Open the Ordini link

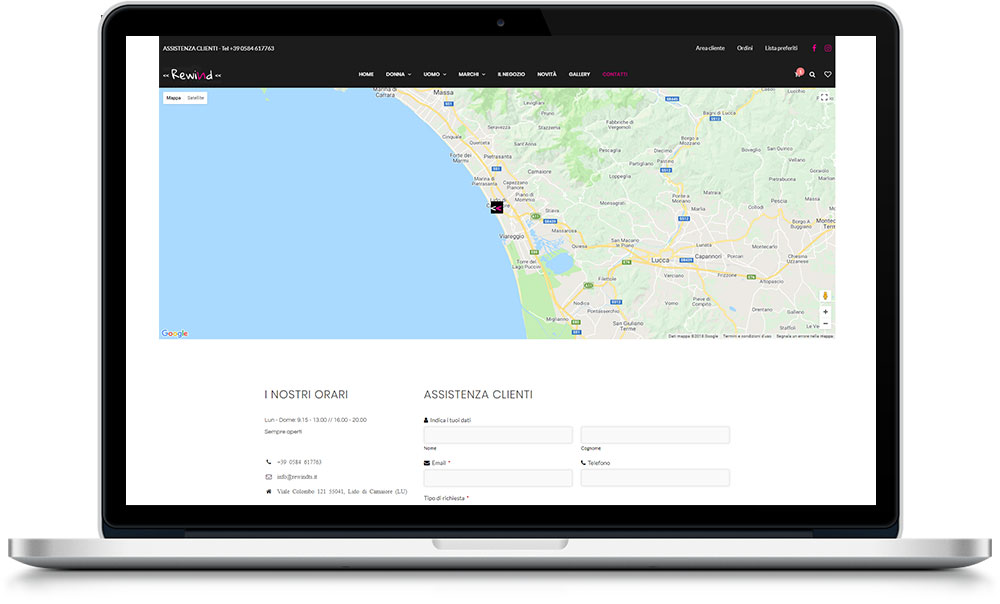745,48
